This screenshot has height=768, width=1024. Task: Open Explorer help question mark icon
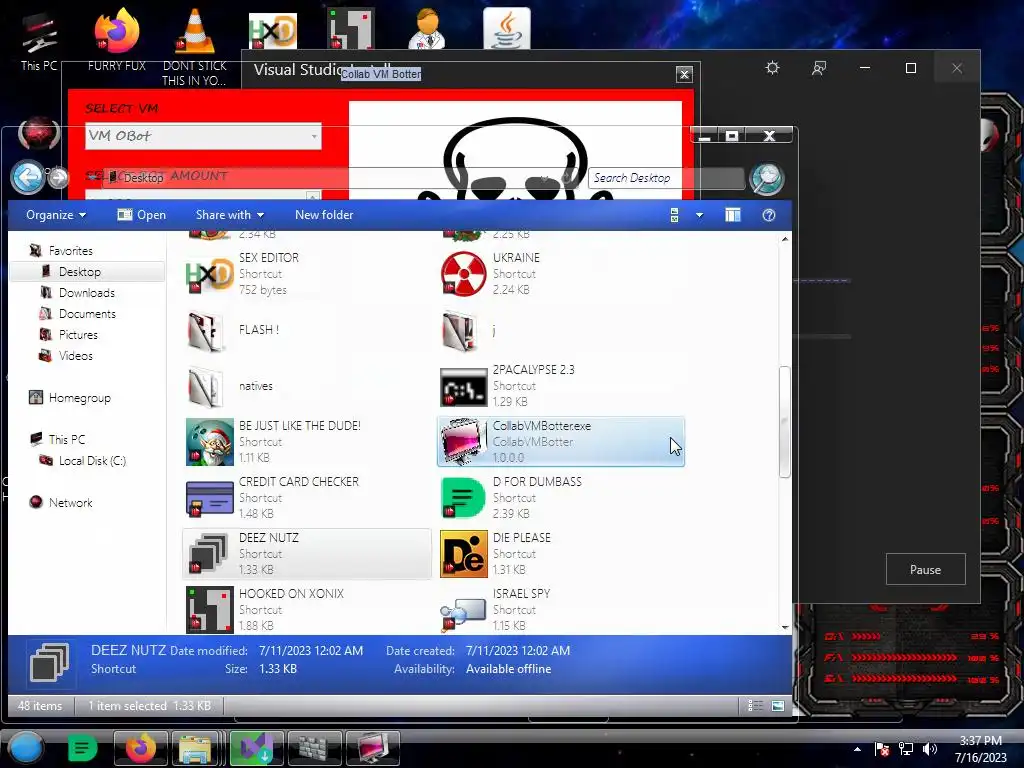769,215
